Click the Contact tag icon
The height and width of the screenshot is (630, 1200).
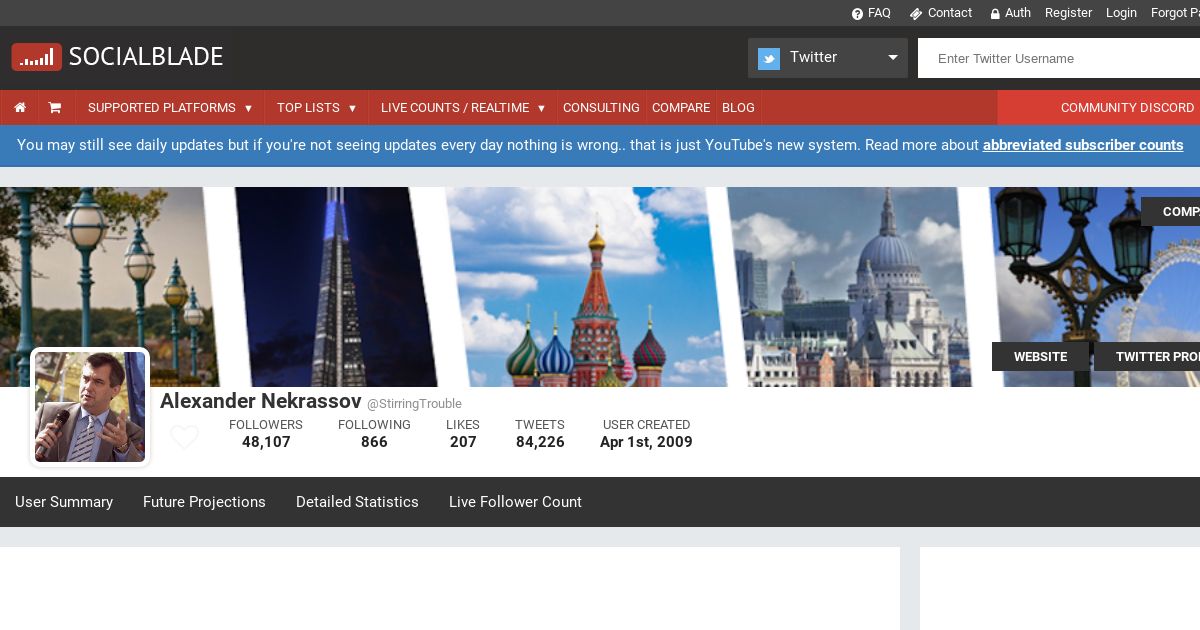click(x=916, y=14)
